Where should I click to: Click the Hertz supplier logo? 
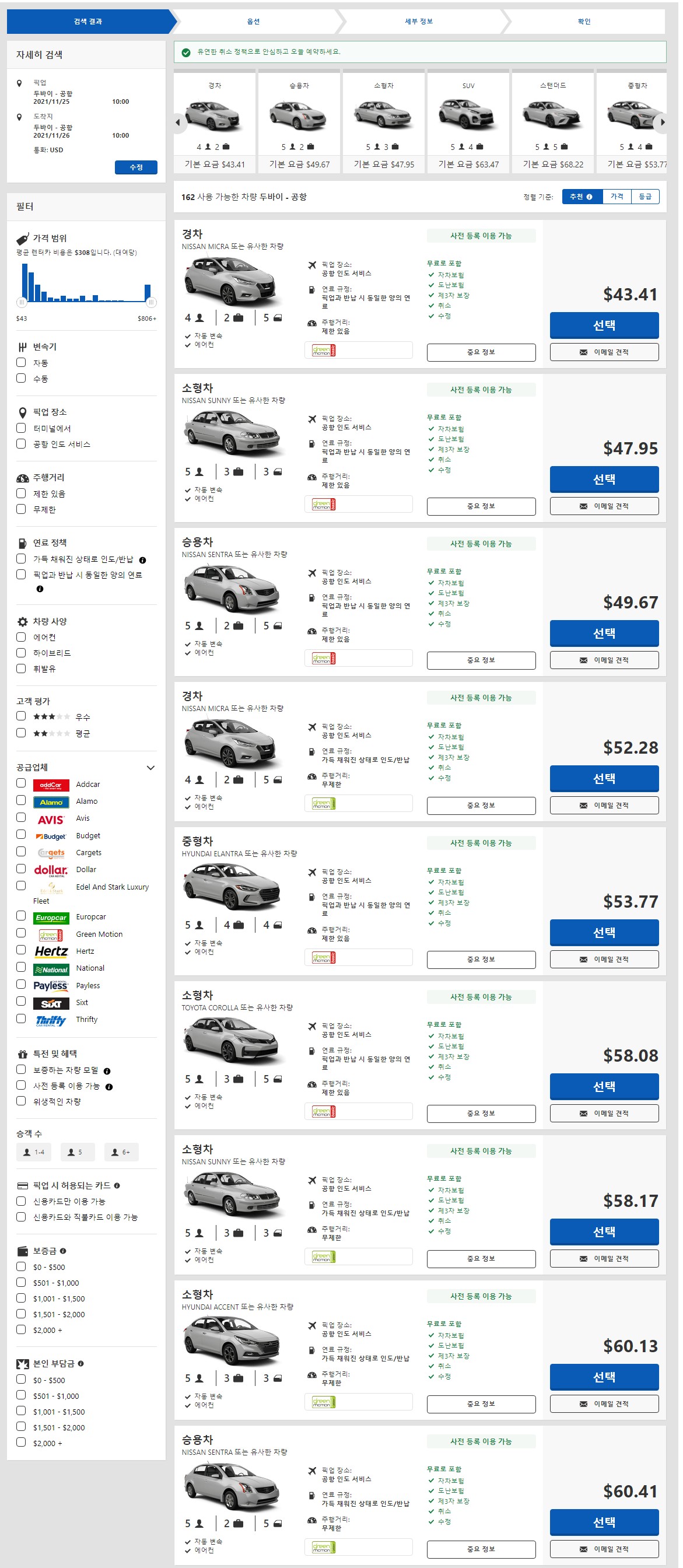[51, 951]
